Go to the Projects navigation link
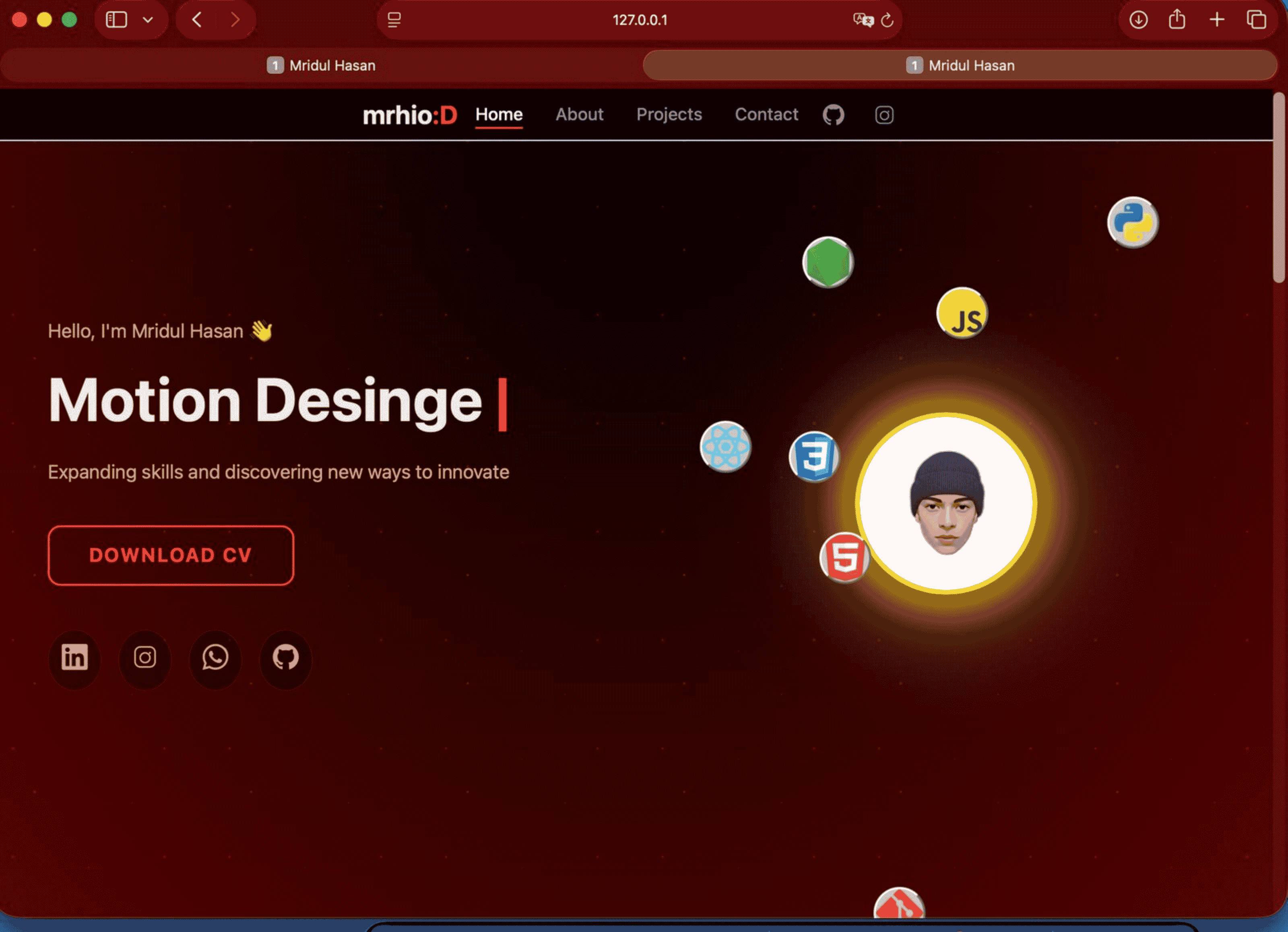The image size is (1288, 932). (669, 115)
